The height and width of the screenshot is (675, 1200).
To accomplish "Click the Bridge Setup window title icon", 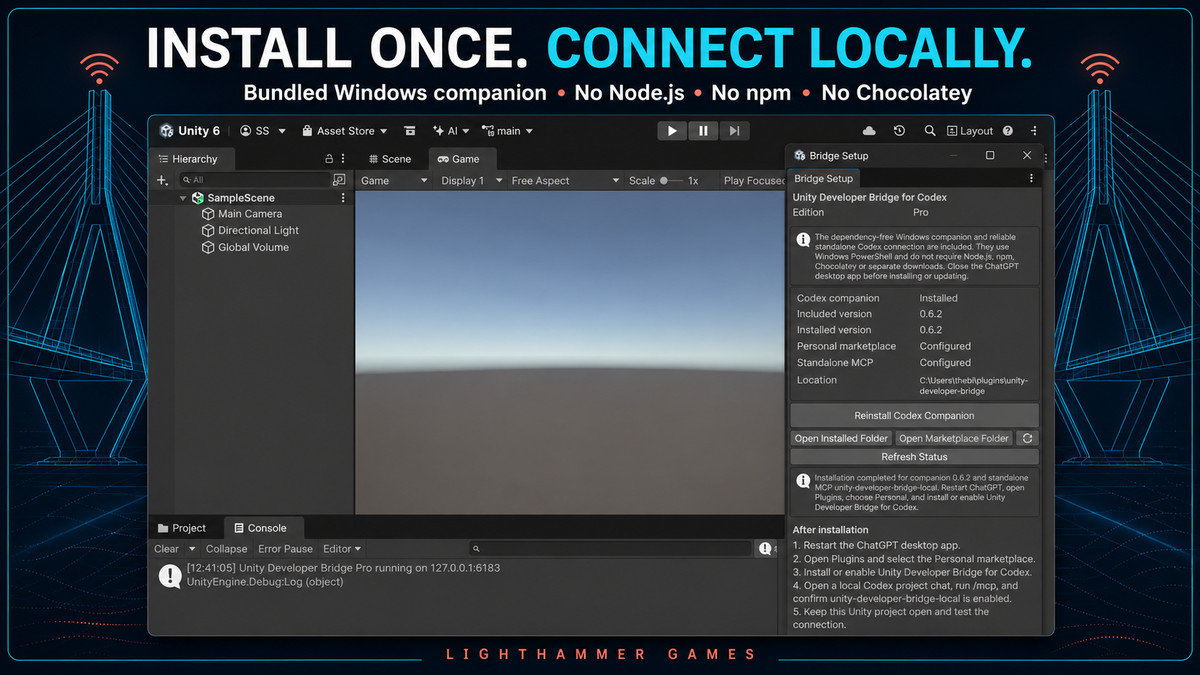I will pyautogui.click(x=799, y=156).
